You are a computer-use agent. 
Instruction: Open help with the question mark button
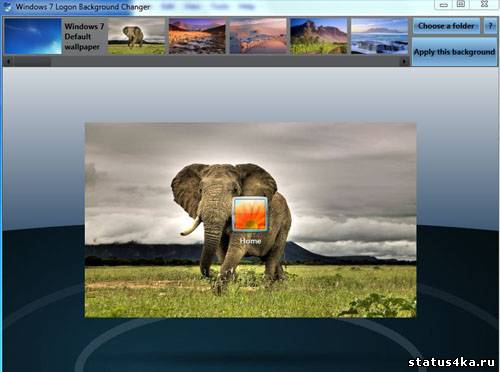click(x=490, y=26)
